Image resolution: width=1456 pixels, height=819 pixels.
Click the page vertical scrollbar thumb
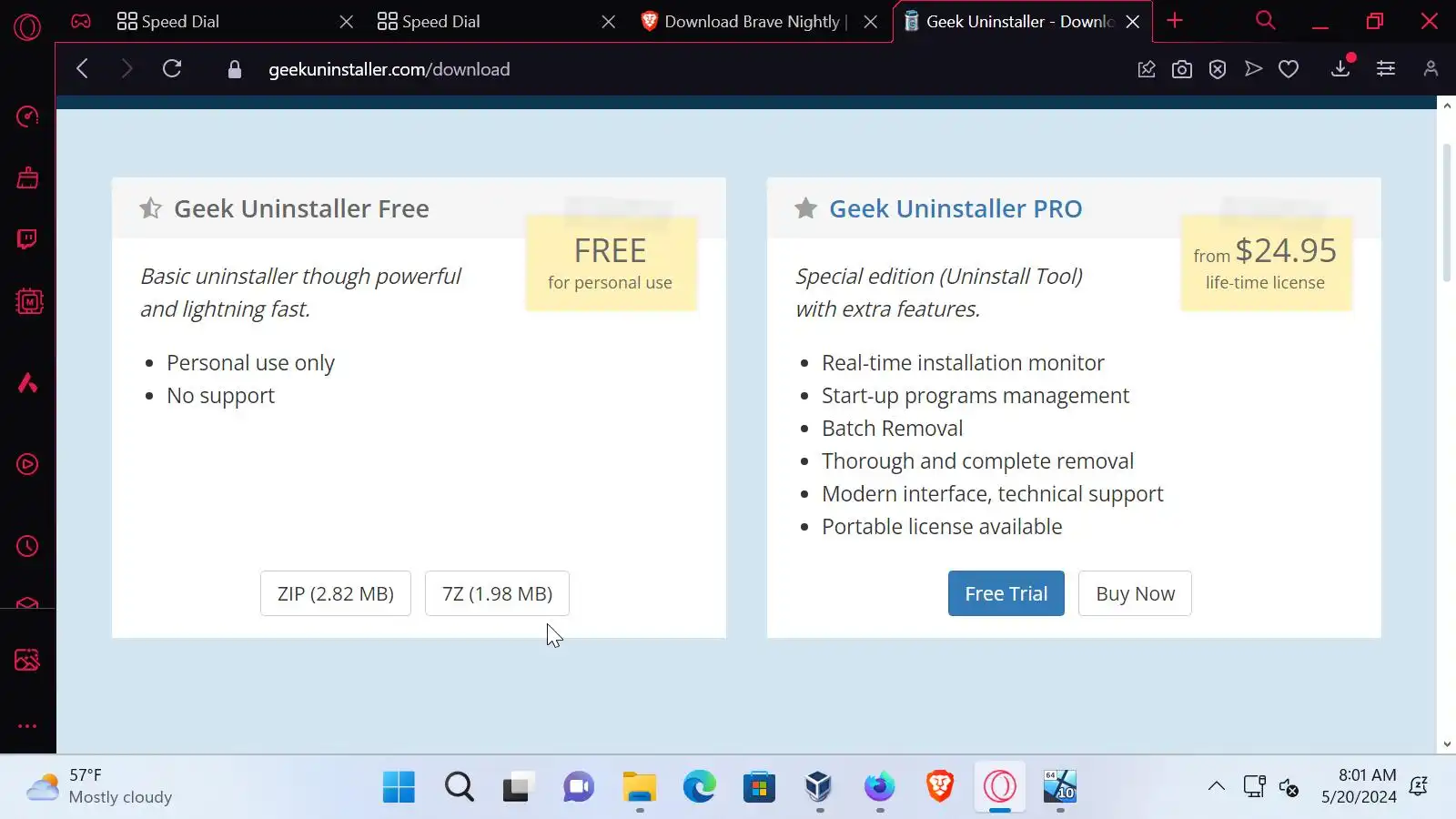pyautogui.click(x=1446, y=213)
